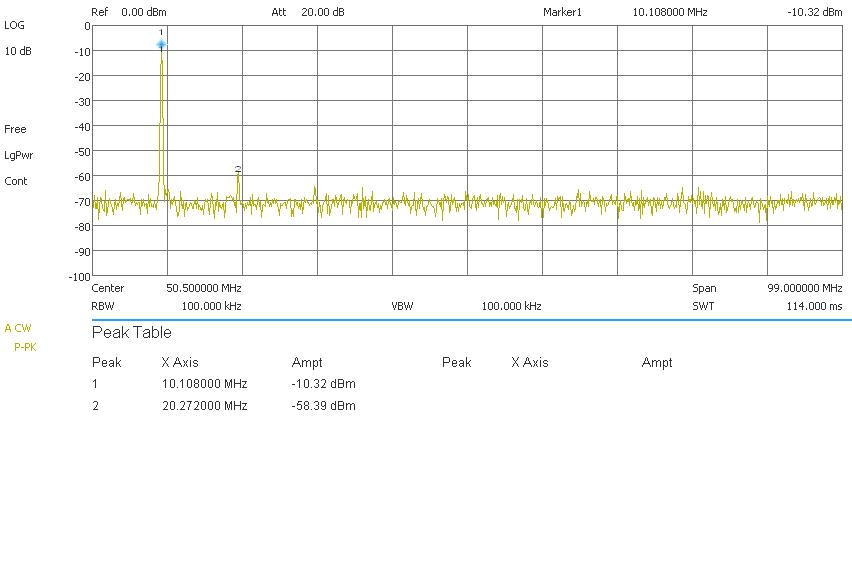The height and width of the screenshot is (570, 852).
Task: Click the Span label
Action: (x=704, y=289)
